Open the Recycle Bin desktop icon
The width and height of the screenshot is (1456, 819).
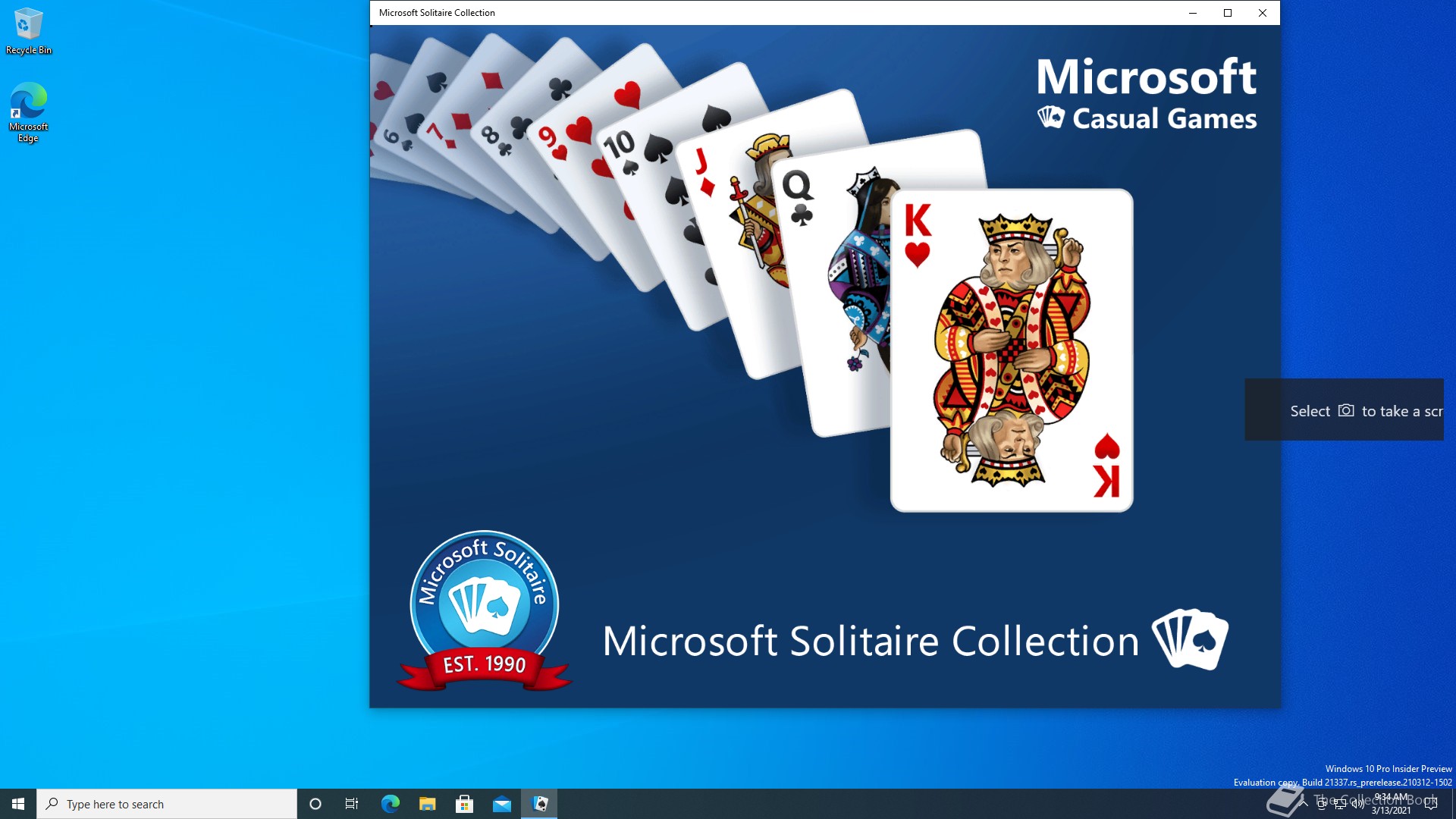click(x=29, y=32)
